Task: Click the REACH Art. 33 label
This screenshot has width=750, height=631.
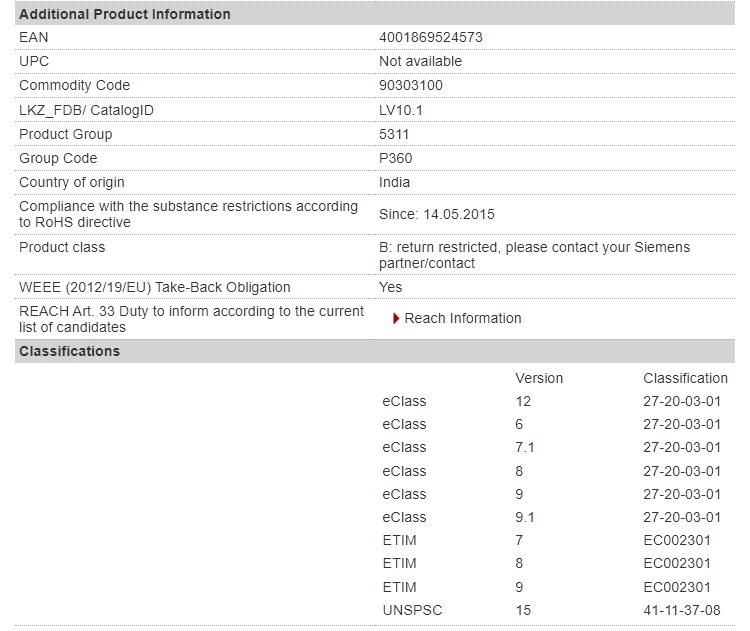Action: (x=191, y=319)
